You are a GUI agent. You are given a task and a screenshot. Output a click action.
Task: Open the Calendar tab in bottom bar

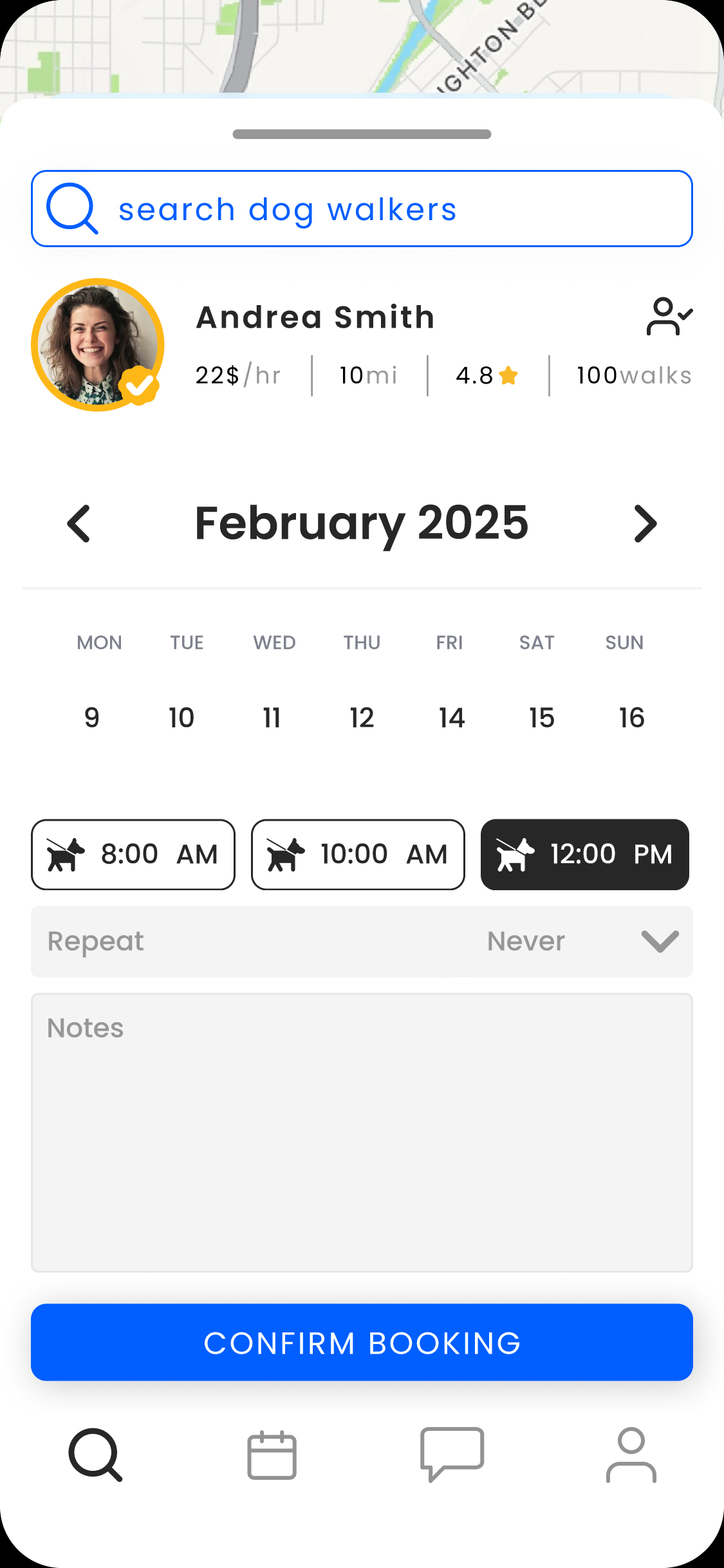point(272,1455)
